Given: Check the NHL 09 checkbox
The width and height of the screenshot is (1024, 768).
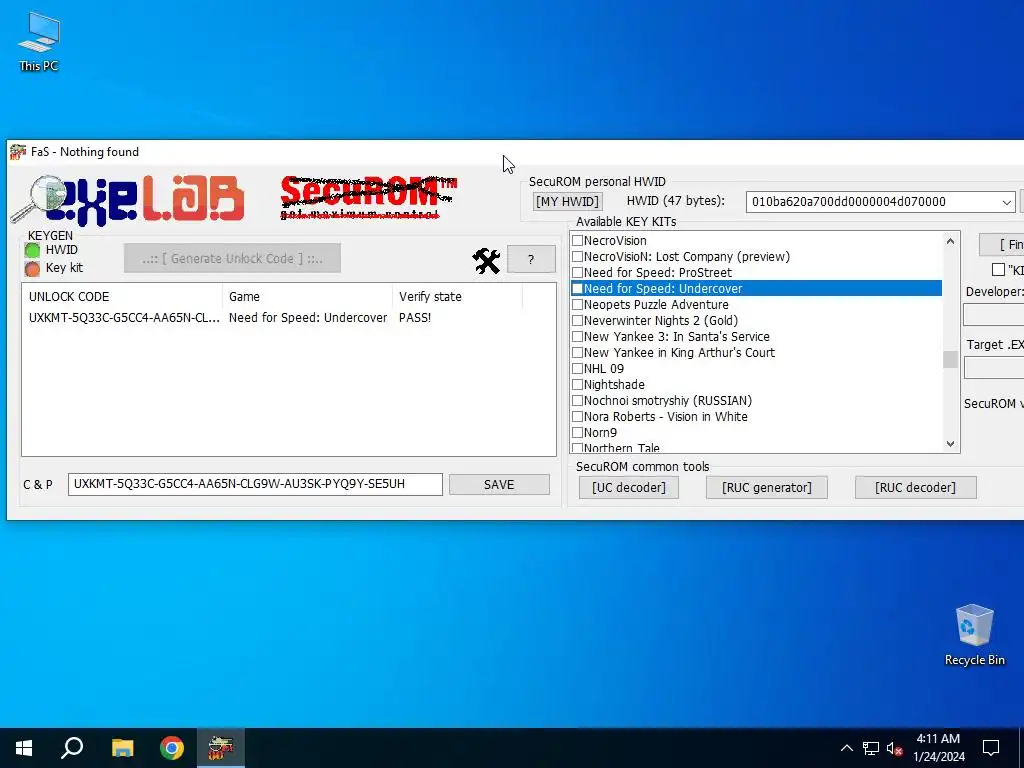Looking at the screenshot, I should (x=577, y=368).
